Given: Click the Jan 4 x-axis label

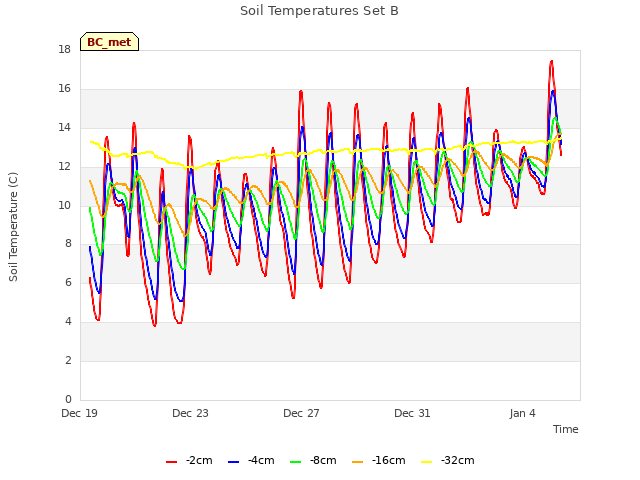Looking at the screenshot, I should pos(522,413).
